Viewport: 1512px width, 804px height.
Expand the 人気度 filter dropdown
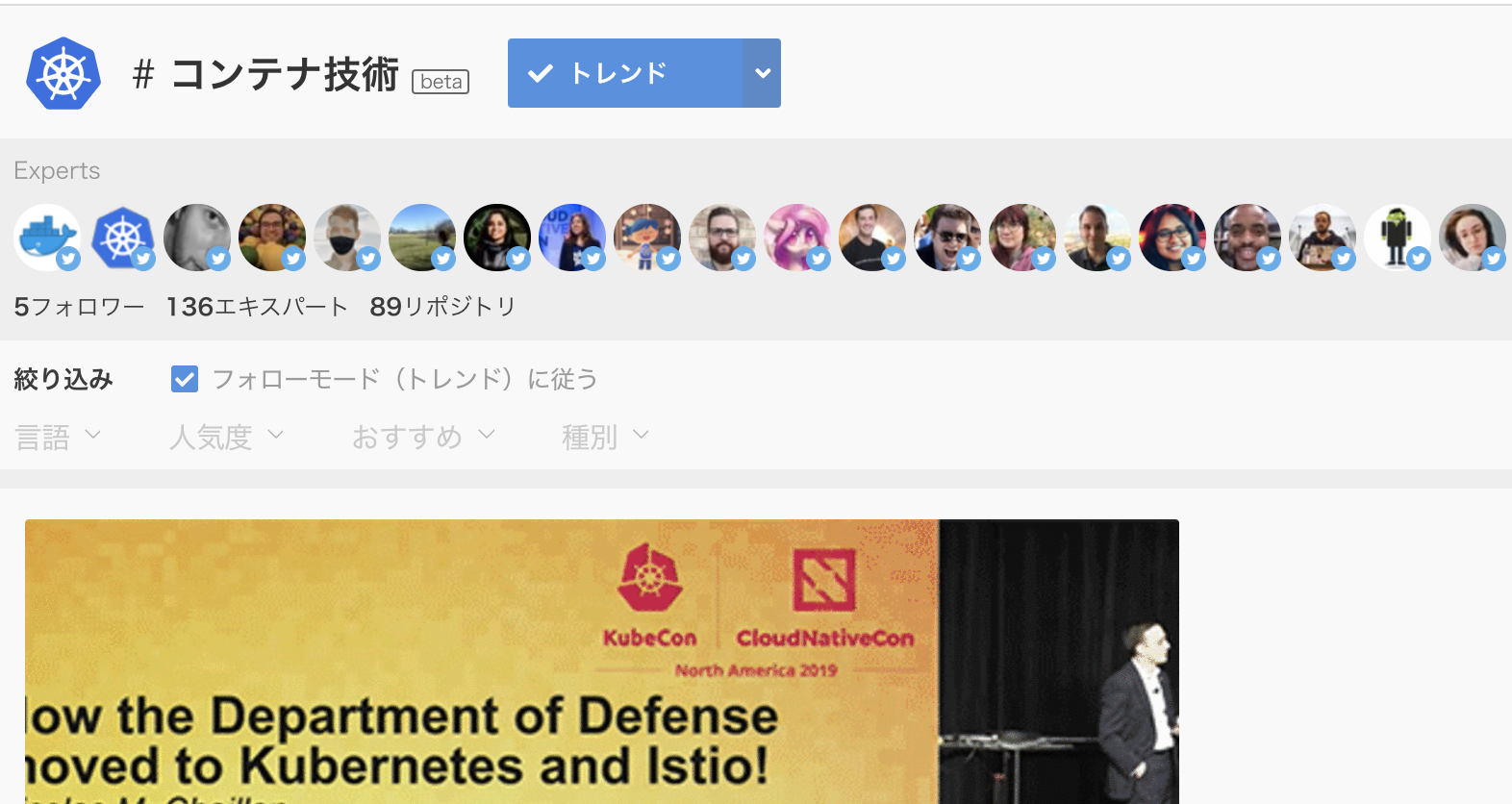pyautogui.click(x=227, y=438)
